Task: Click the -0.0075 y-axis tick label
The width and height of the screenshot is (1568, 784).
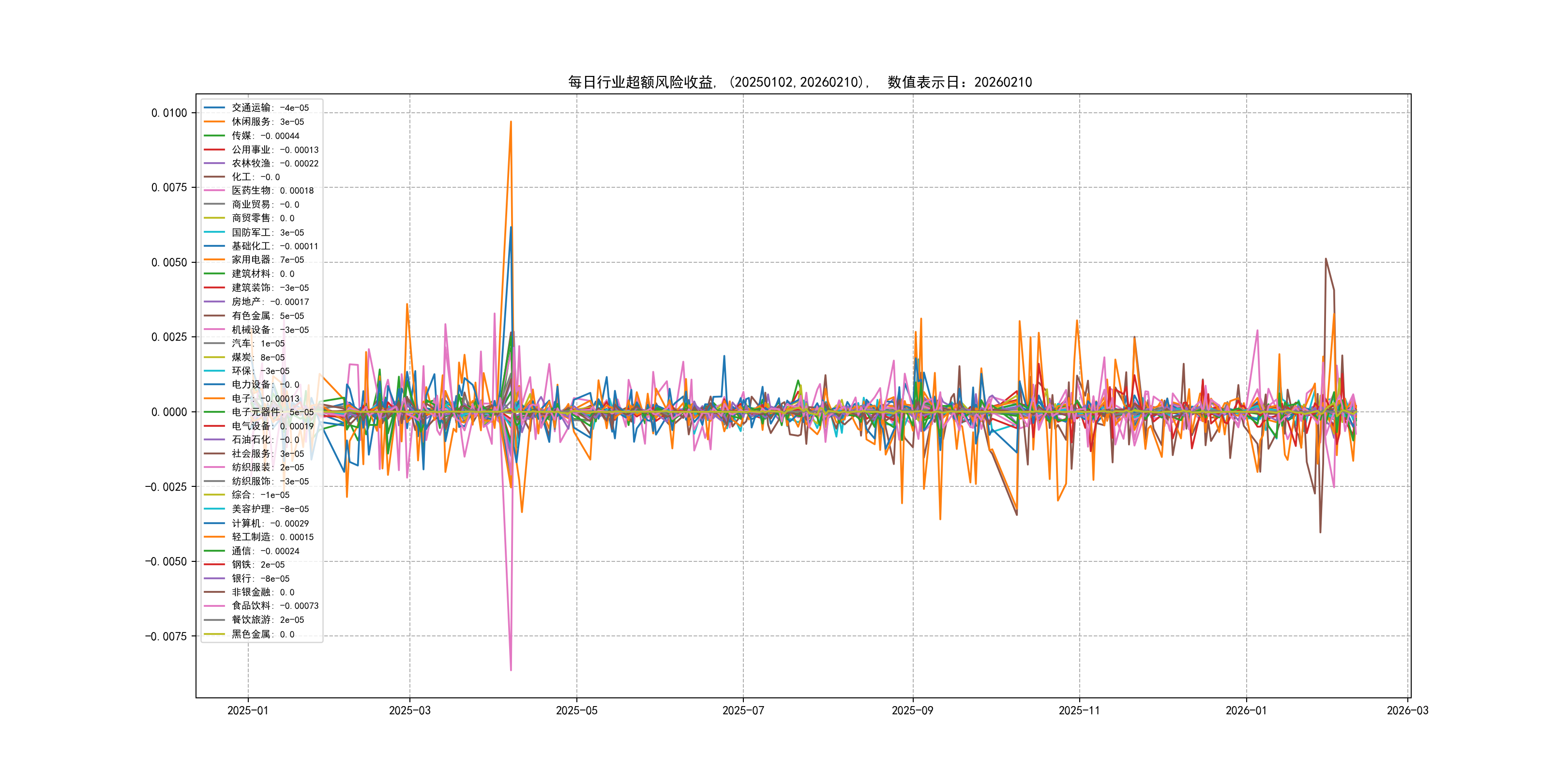Action: tap(166, 636)
